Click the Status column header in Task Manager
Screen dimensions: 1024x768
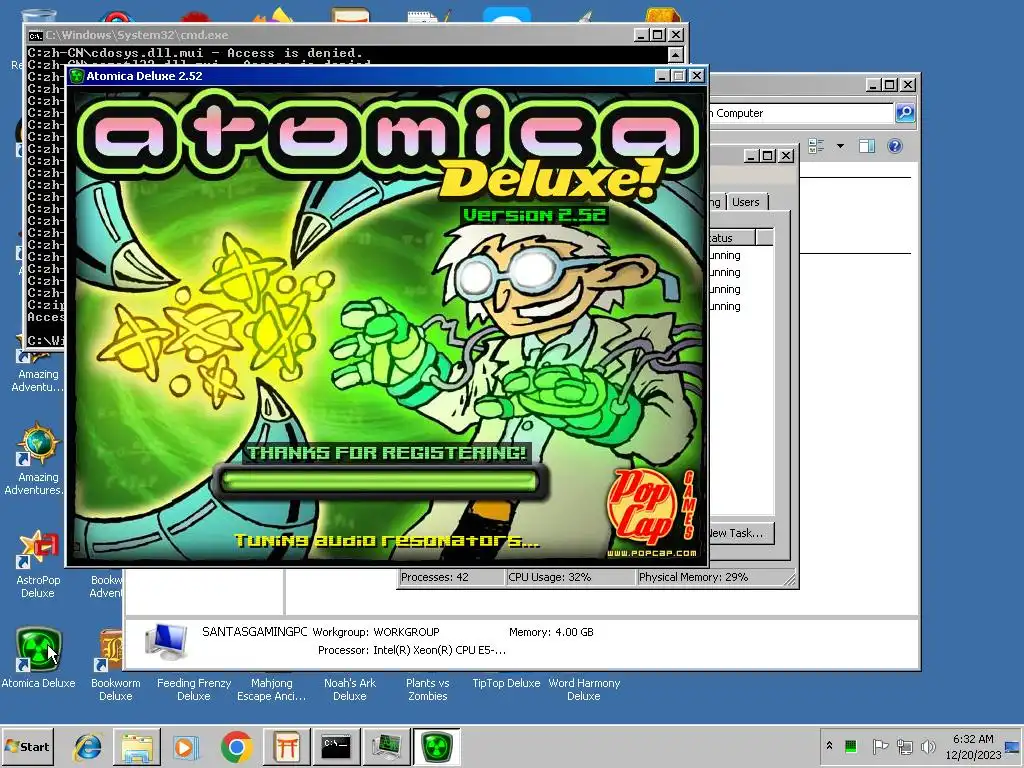click(732, 238)
